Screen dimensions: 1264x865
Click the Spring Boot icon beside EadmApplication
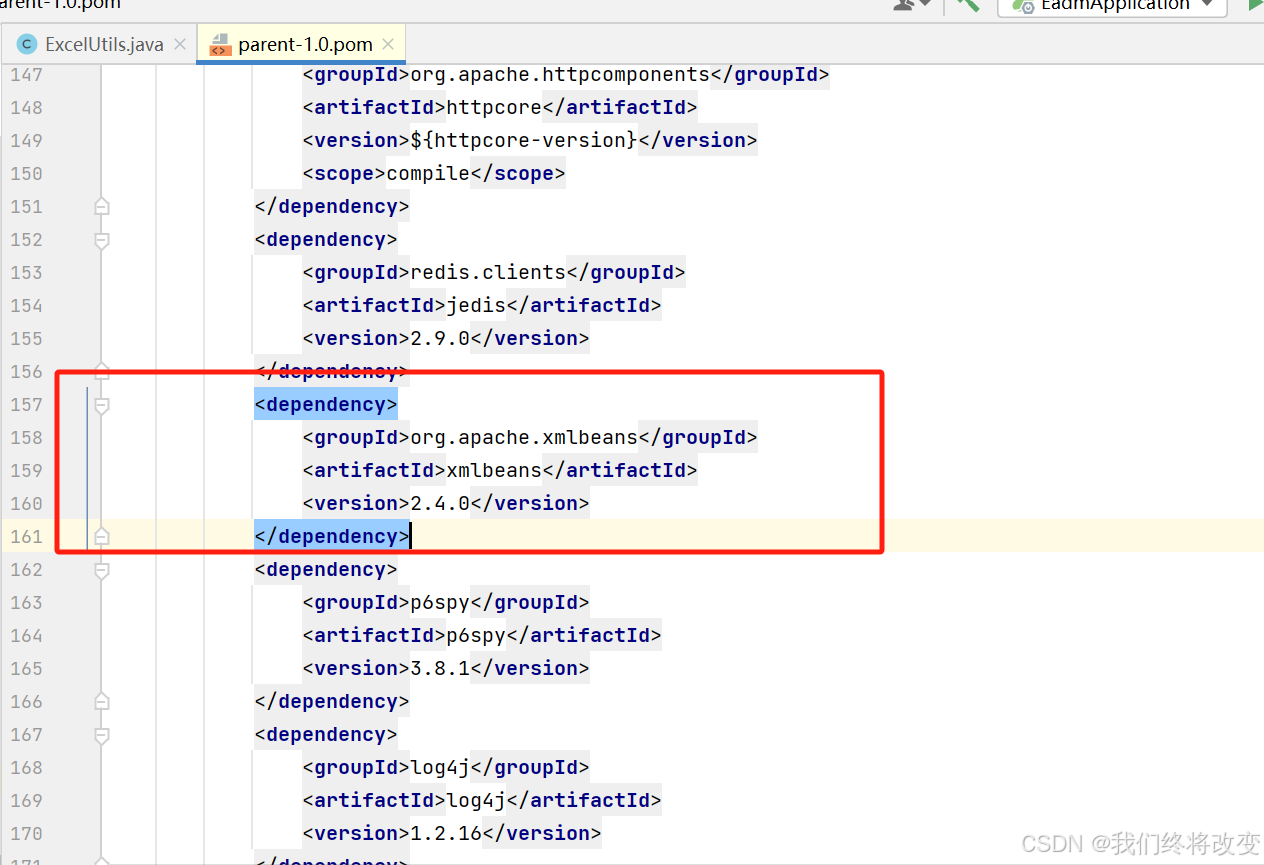1021,6
